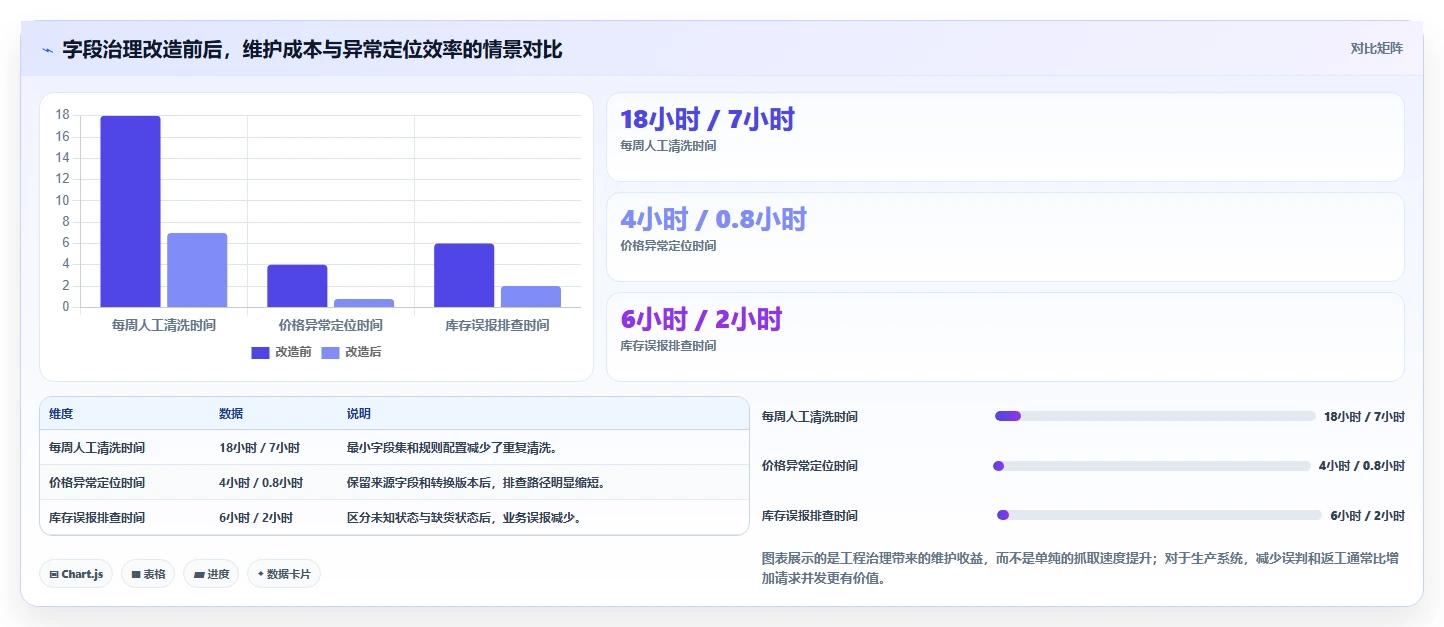Click the 维度 table column header

pyautogui.click(x=61, y=414)
